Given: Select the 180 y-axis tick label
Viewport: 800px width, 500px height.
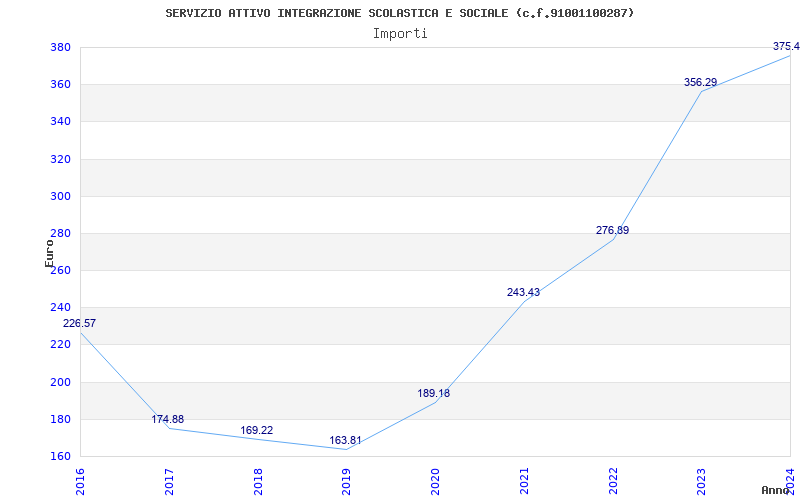Looking at the screenshot, I should click(x=60, y=419).
